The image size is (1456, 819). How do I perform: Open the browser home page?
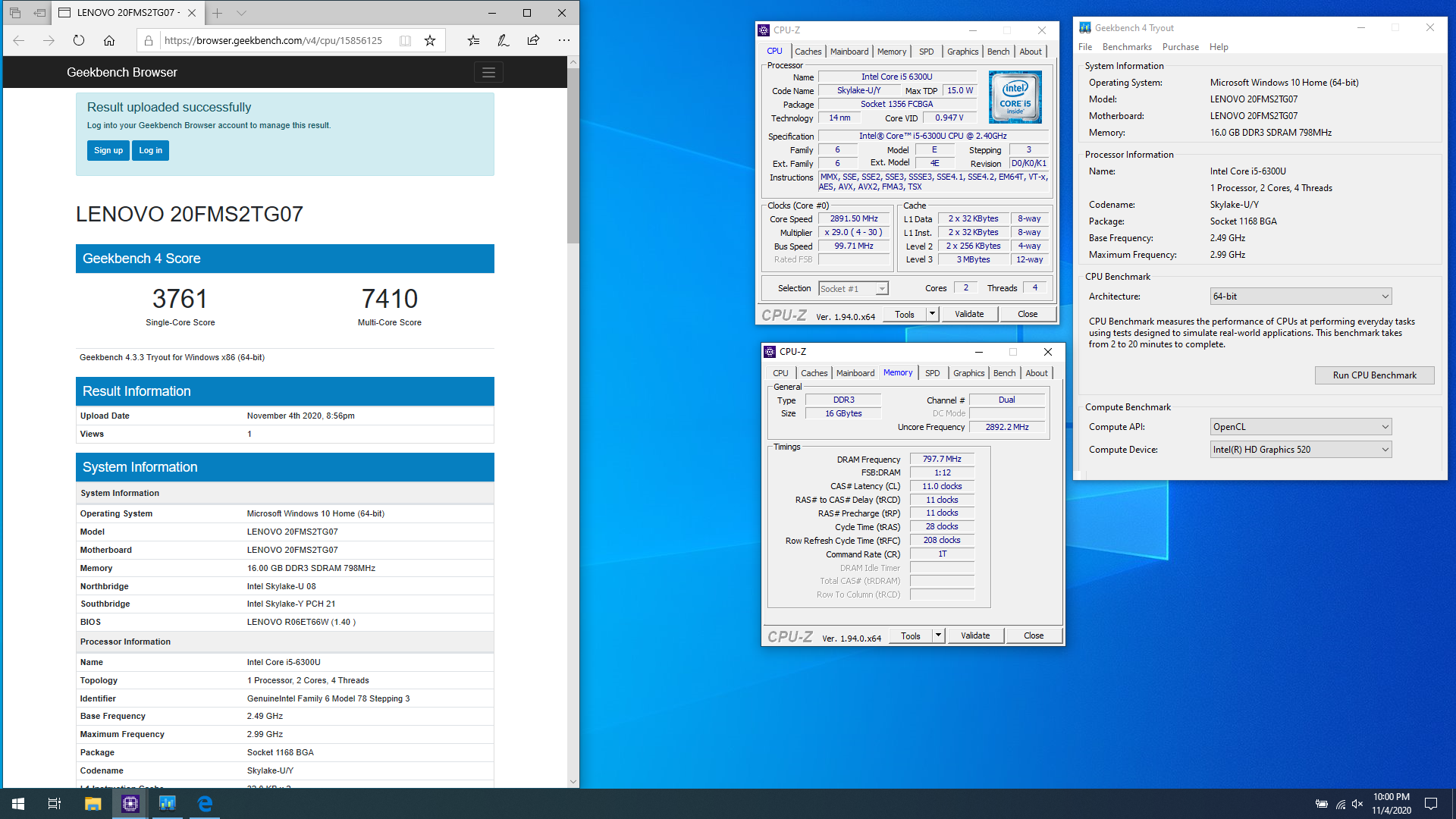109,40
